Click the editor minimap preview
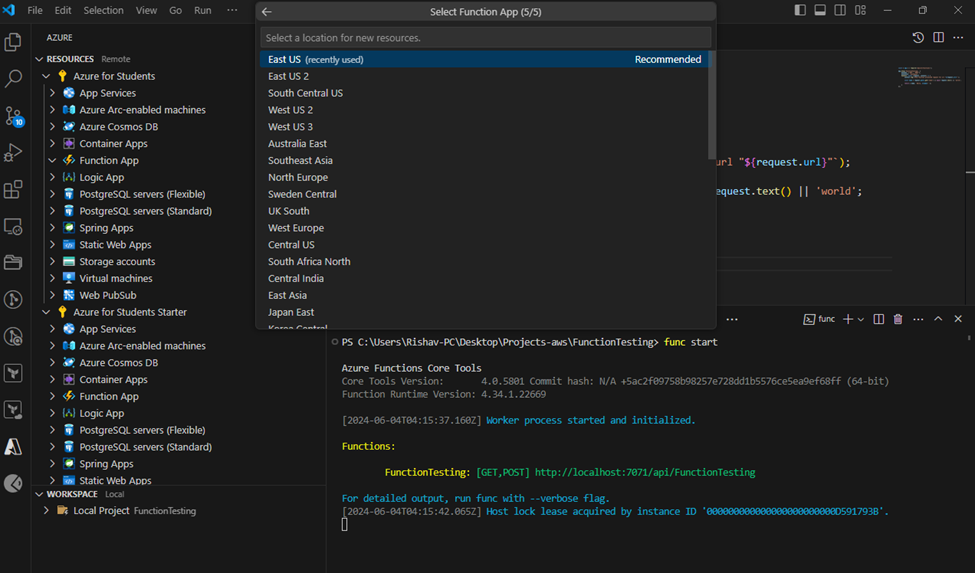The image size is (975, 573). (x=930, y=77)
